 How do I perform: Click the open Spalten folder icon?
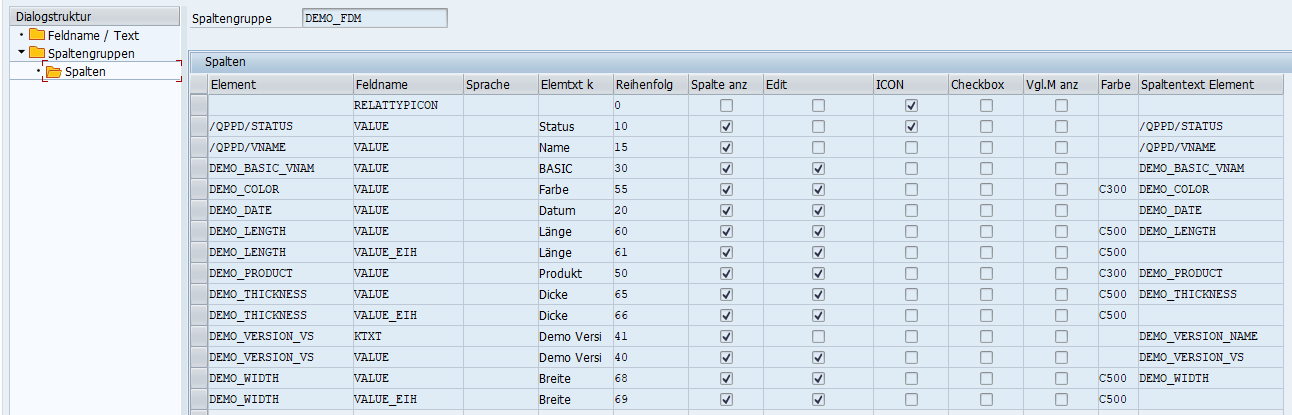(x=54, y=72)
